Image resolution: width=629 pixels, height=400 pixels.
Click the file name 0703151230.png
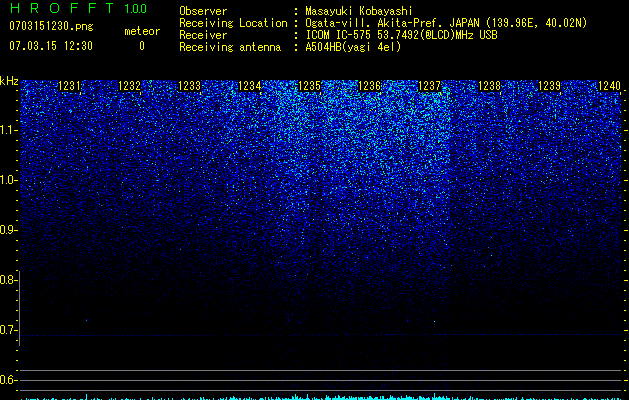(x=51, y=26)
